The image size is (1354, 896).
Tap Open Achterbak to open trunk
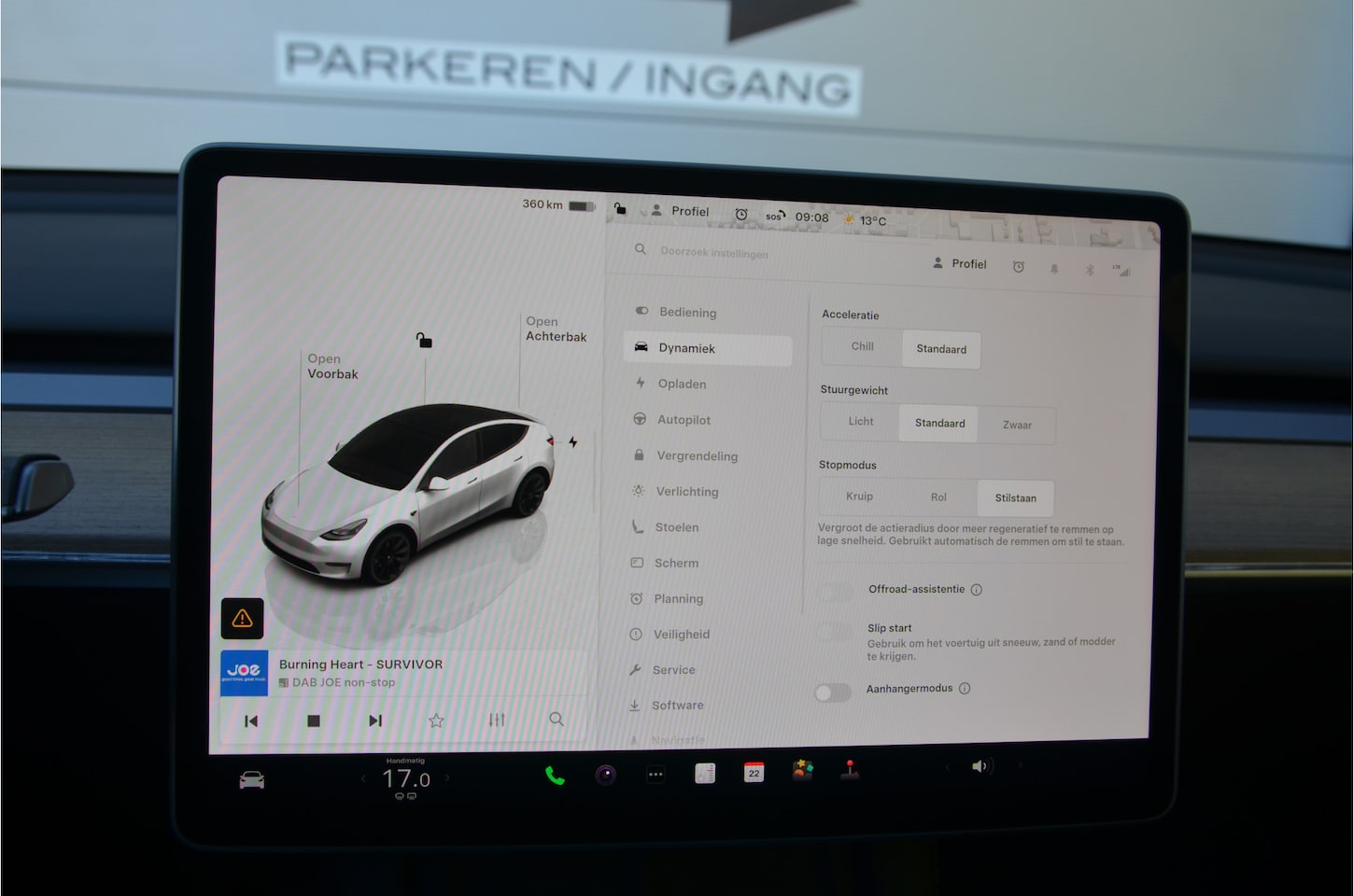click(556, 329)
